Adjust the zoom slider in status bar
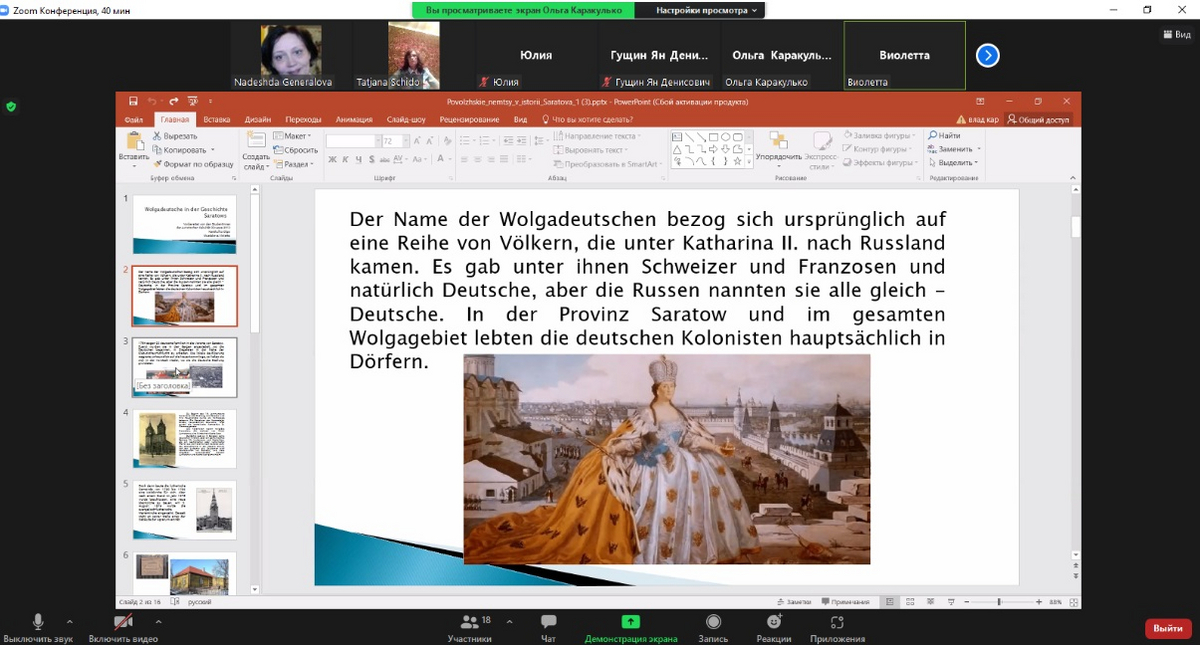The image size is (1200, 645). coord(999,602)
